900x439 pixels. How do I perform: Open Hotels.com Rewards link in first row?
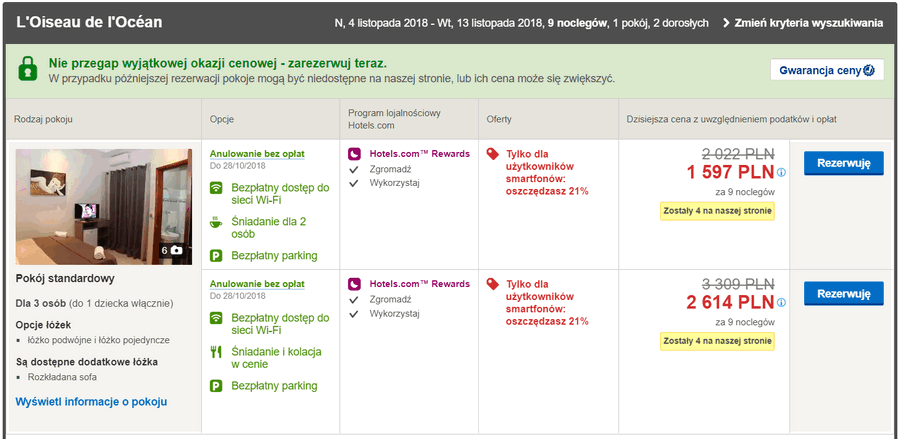(420, 154)
